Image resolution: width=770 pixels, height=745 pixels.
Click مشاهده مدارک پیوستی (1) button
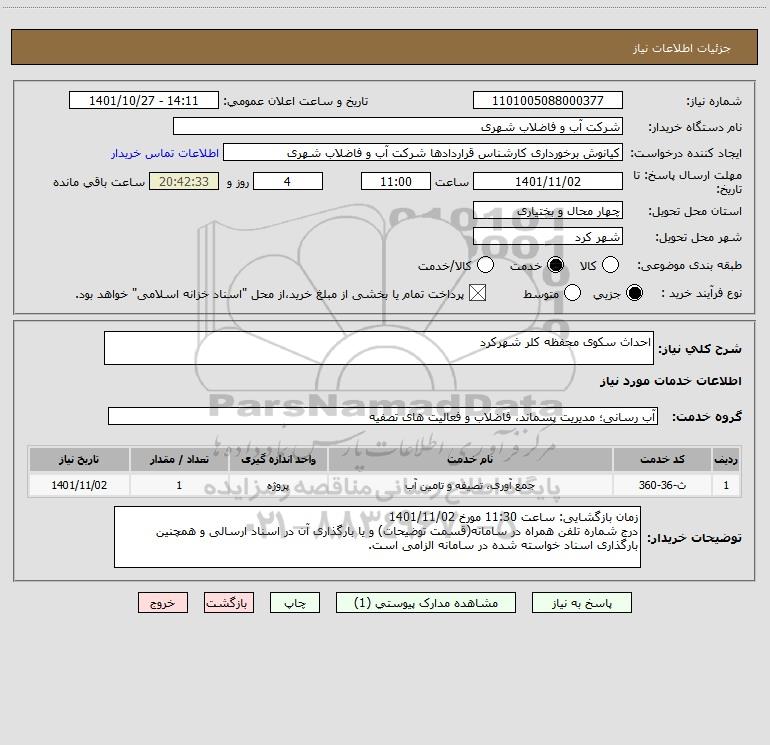(426, 603)
